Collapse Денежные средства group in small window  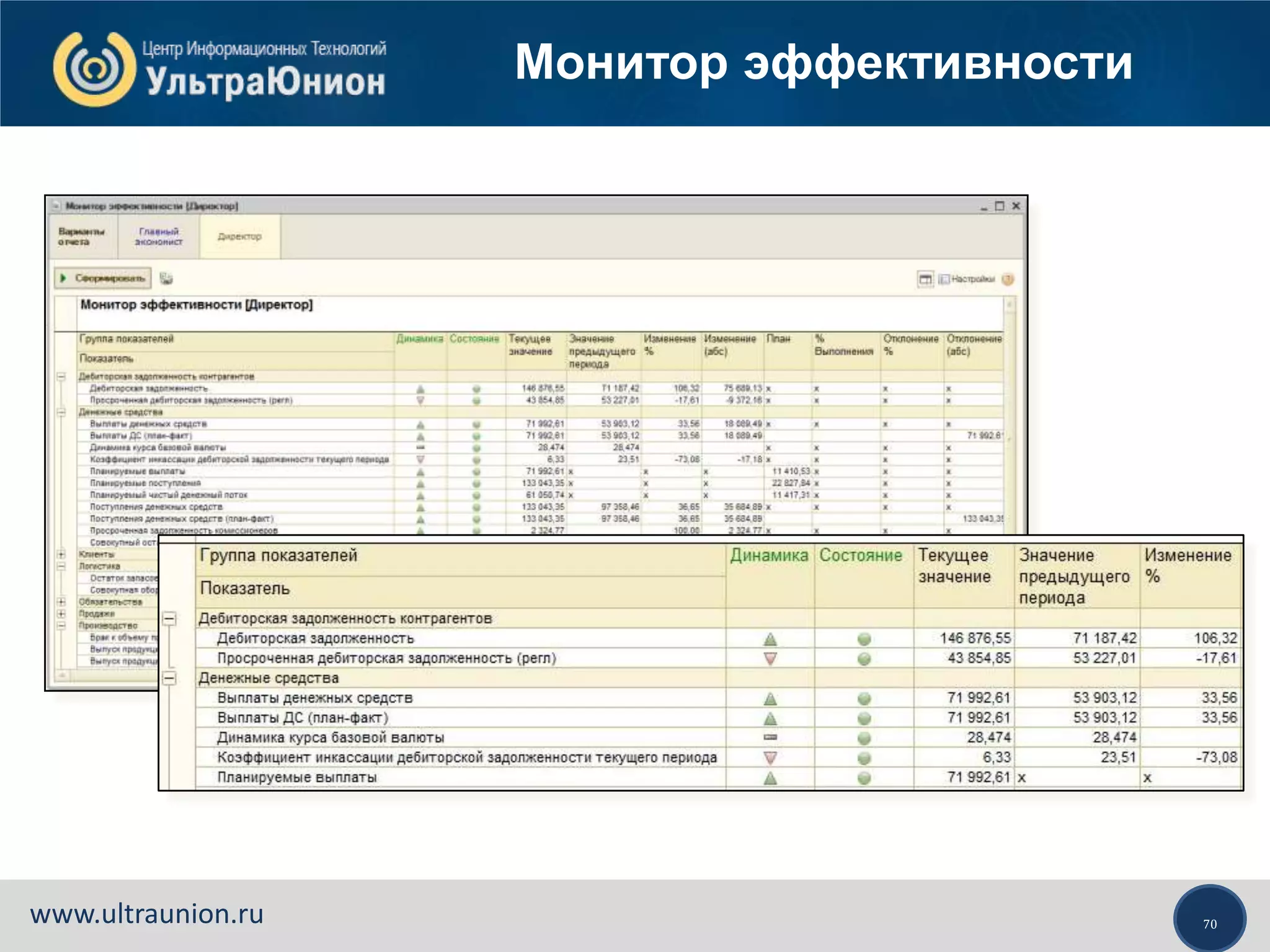pyautogui.click(x=61, y=412)
